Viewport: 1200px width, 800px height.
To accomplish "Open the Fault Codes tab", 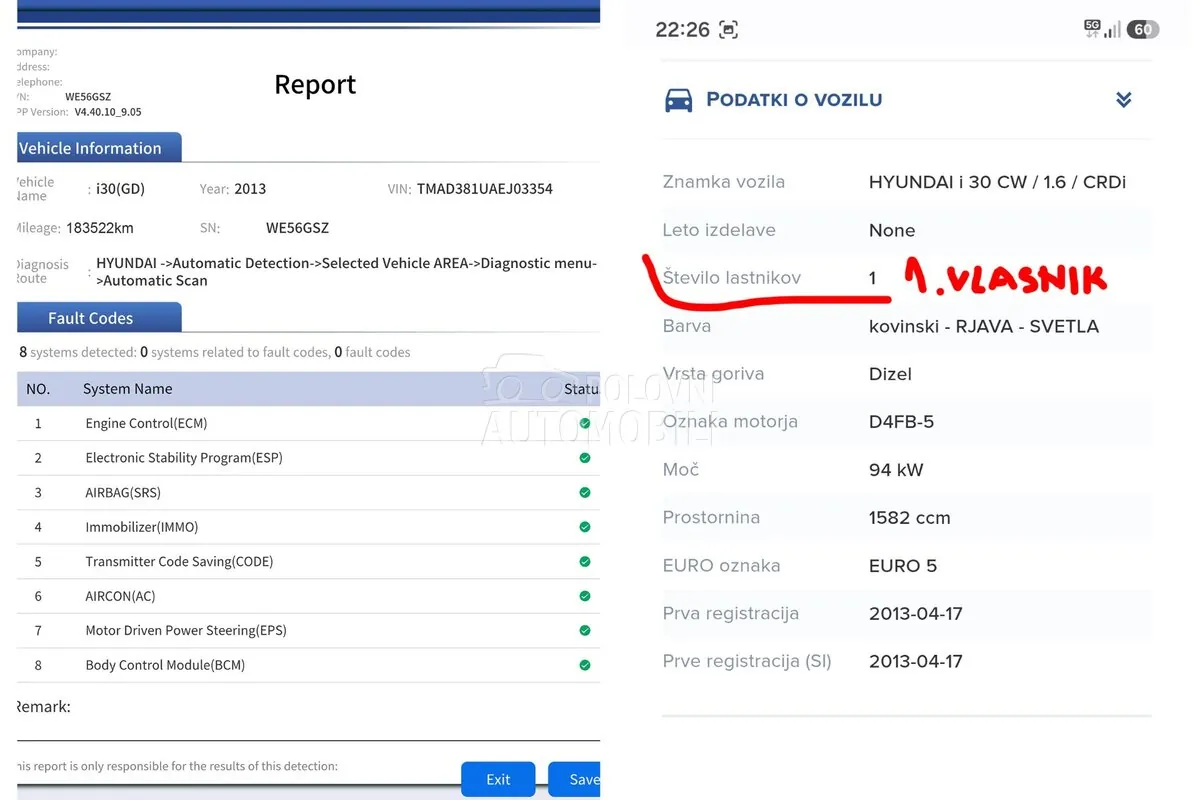I will pos(98,318).
